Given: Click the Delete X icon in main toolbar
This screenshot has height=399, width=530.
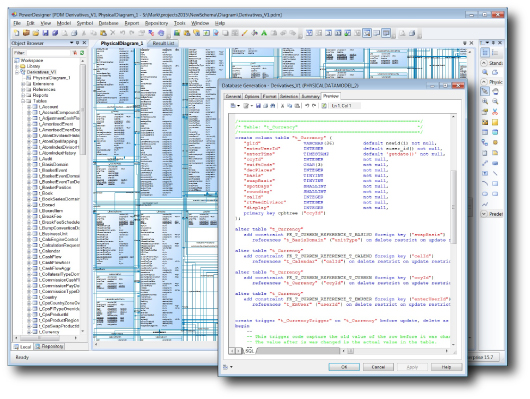Looking at the screenshot, I should 113,33.
